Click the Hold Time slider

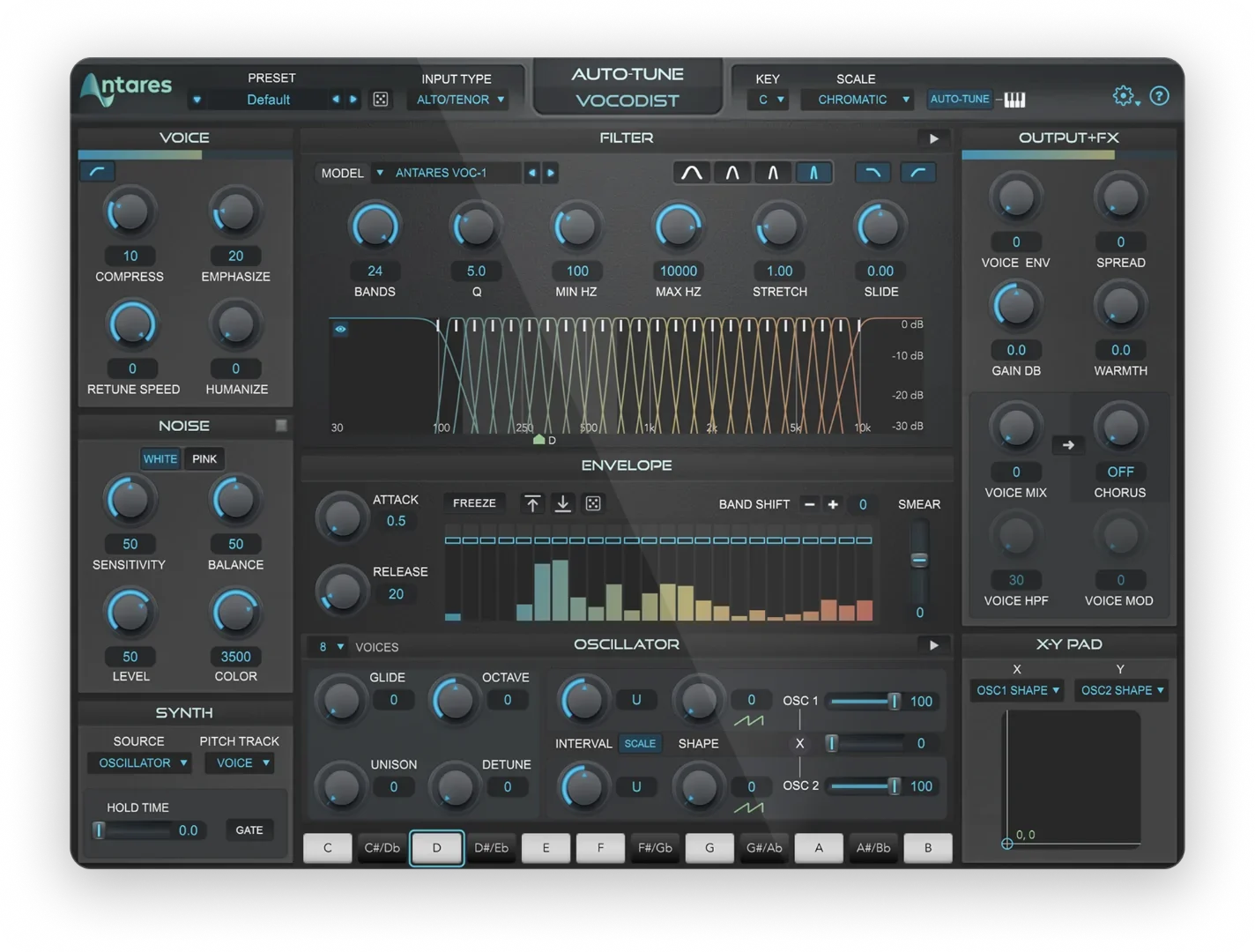click(x=134, y=830)
